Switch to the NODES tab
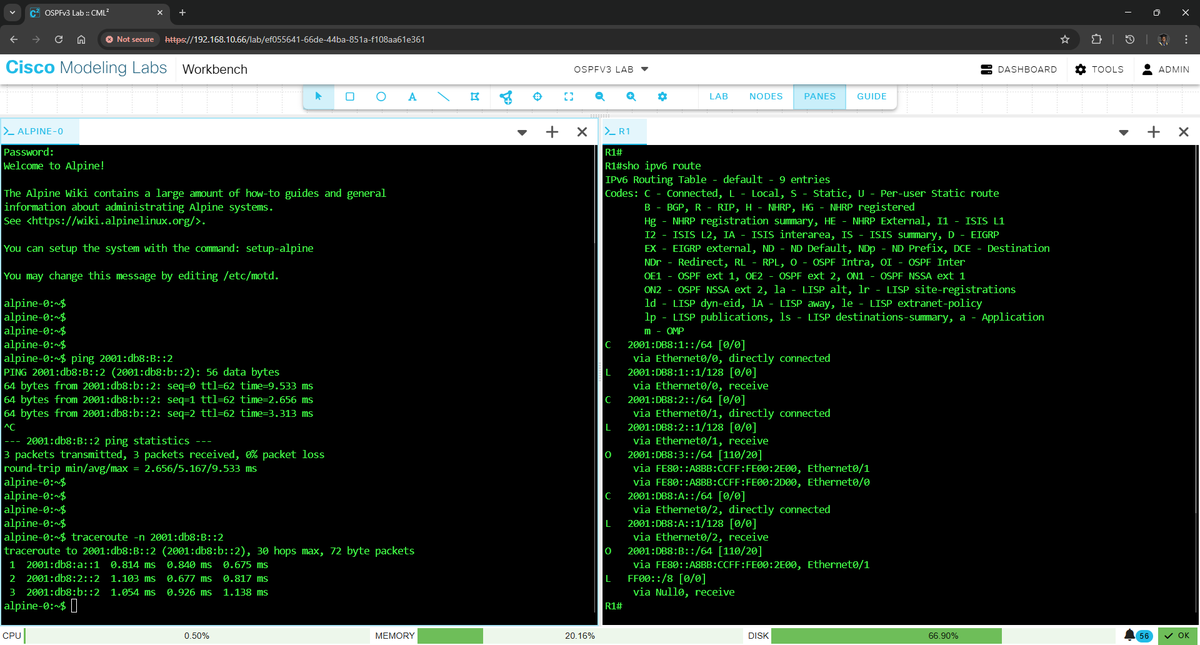The image size is (1200, 645). pyautogui.click(x=766, y=96)
